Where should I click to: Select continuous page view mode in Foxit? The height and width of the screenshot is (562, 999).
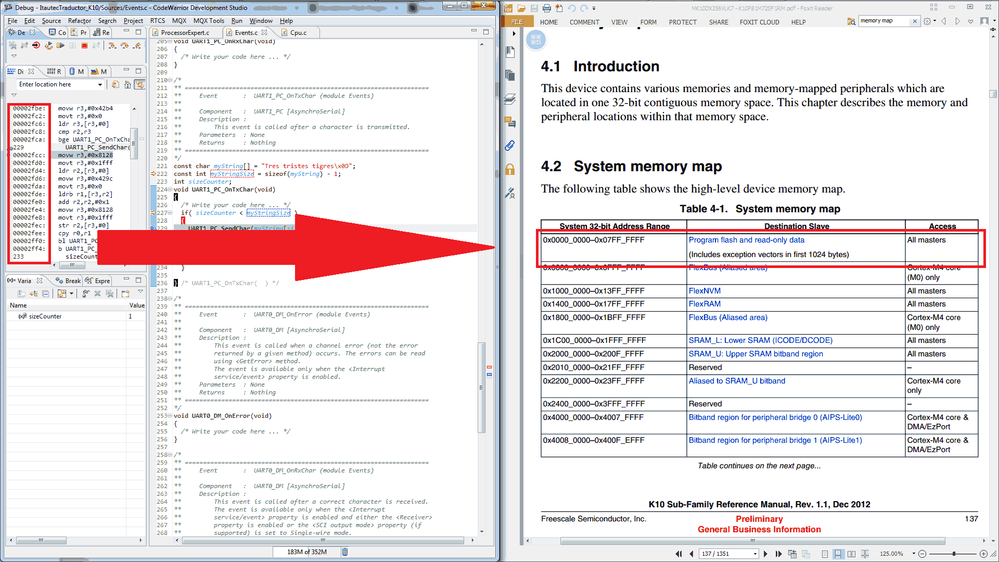(x=838, y=554)
